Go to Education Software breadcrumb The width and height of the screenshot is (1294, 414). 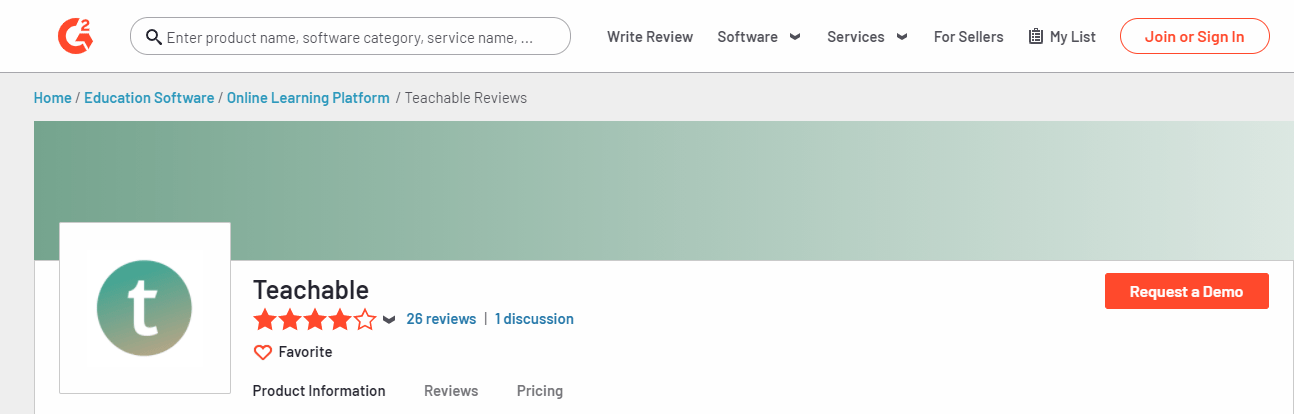click(x=149, y=98)
